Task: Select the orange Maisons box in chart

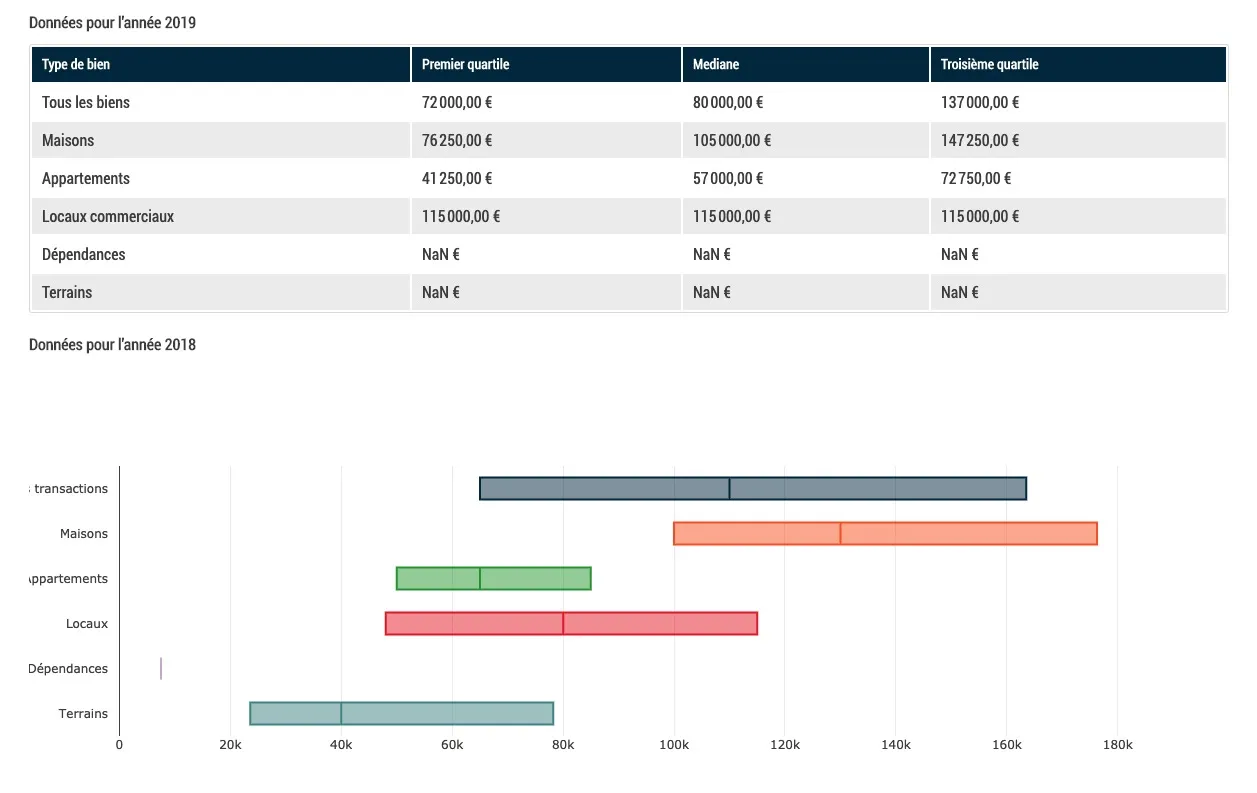Action: (885, 534)
